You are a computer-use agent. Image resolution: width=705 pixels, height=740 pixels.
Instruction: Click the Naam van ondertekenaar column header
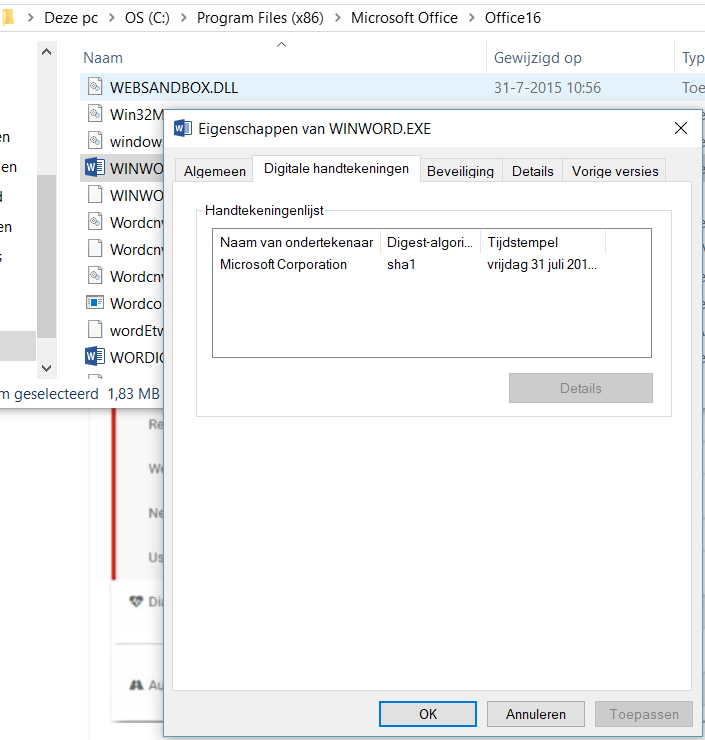point(296,242)
